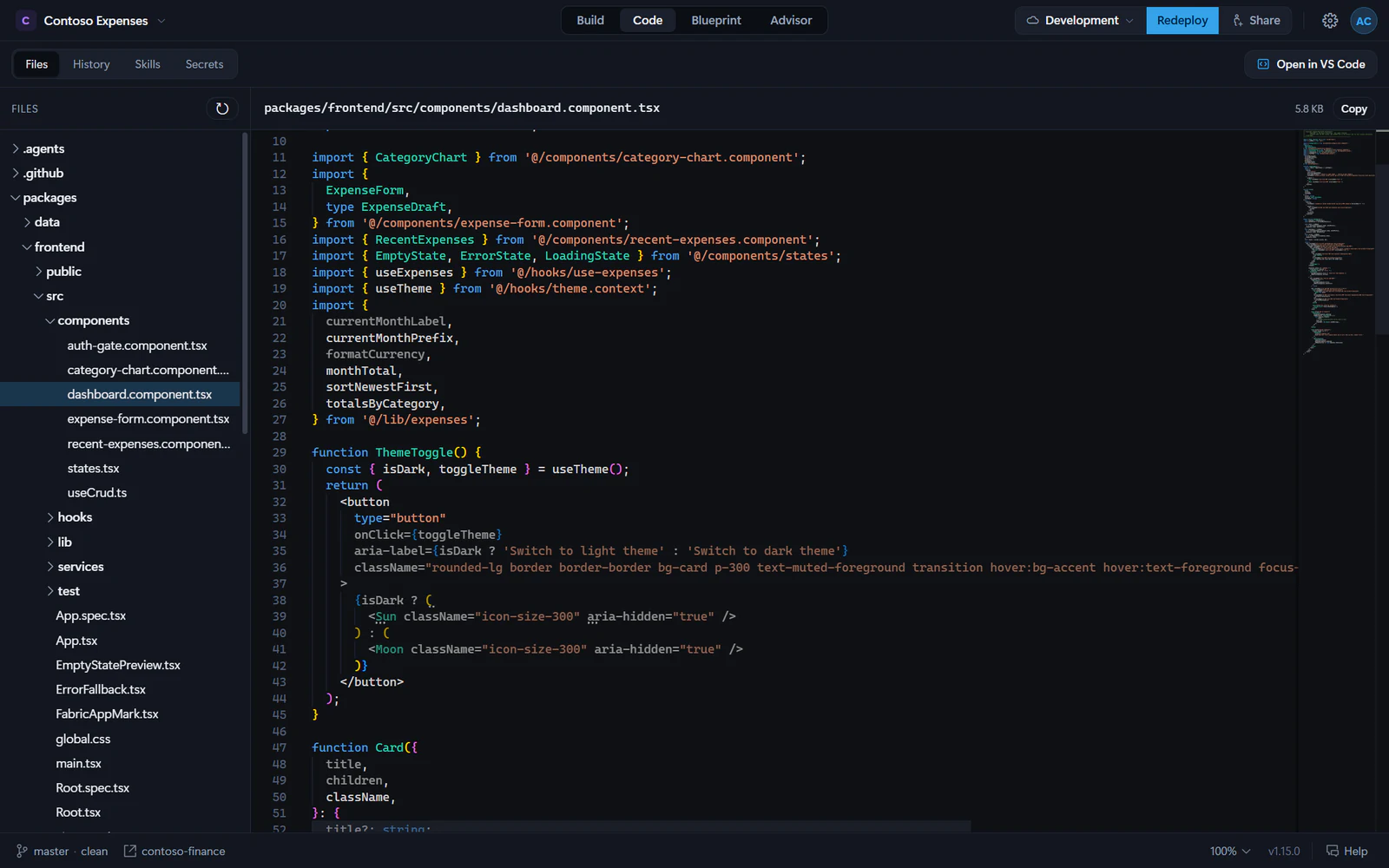Viewport: 1389px width, 868px height.
Task: Switch to the Blueprint tab
Action: click(x=716, y=21)
